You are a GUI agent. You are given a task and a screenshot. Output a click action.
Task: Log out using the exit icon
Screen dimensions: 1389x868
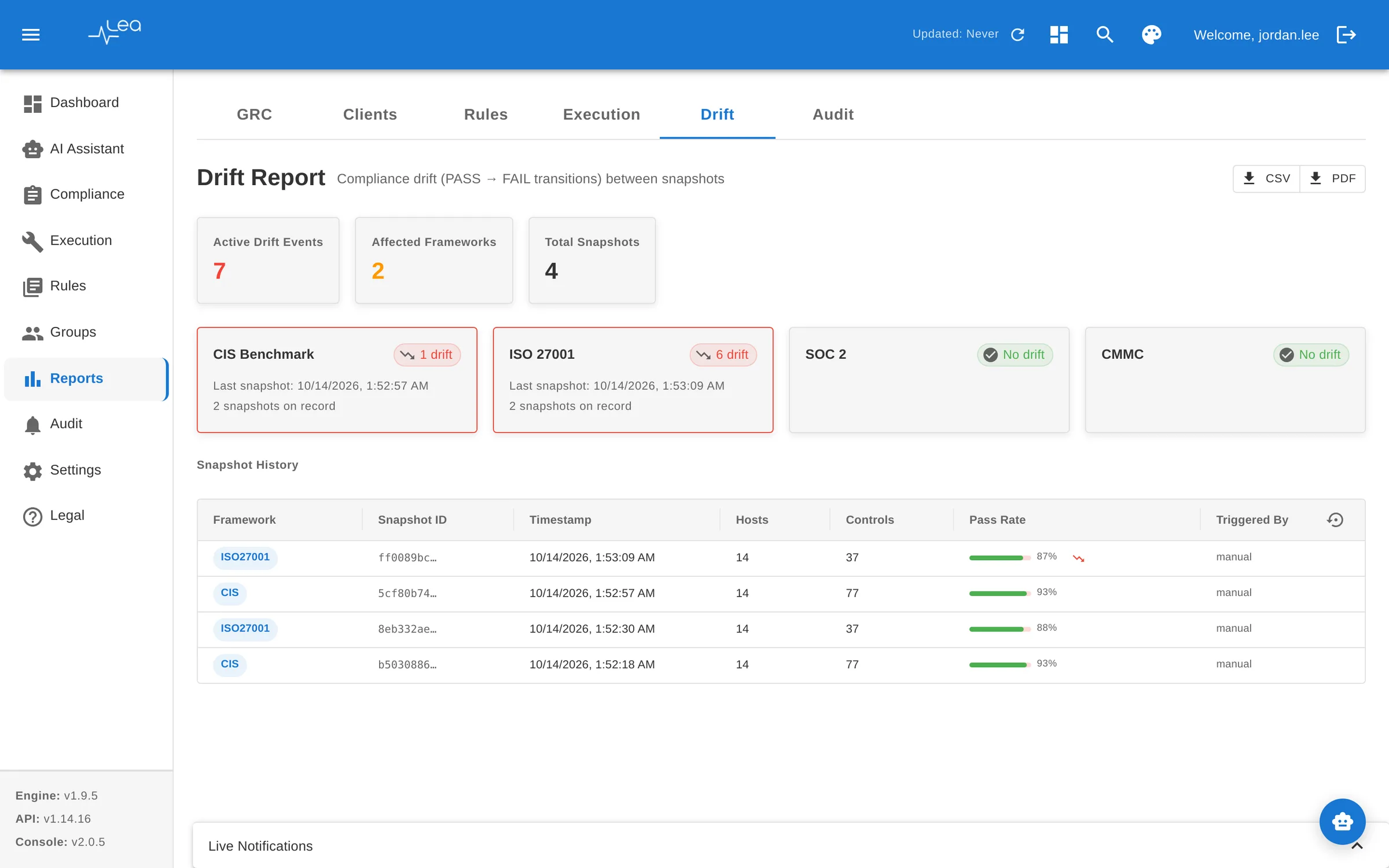click(x=1346, y=35)
